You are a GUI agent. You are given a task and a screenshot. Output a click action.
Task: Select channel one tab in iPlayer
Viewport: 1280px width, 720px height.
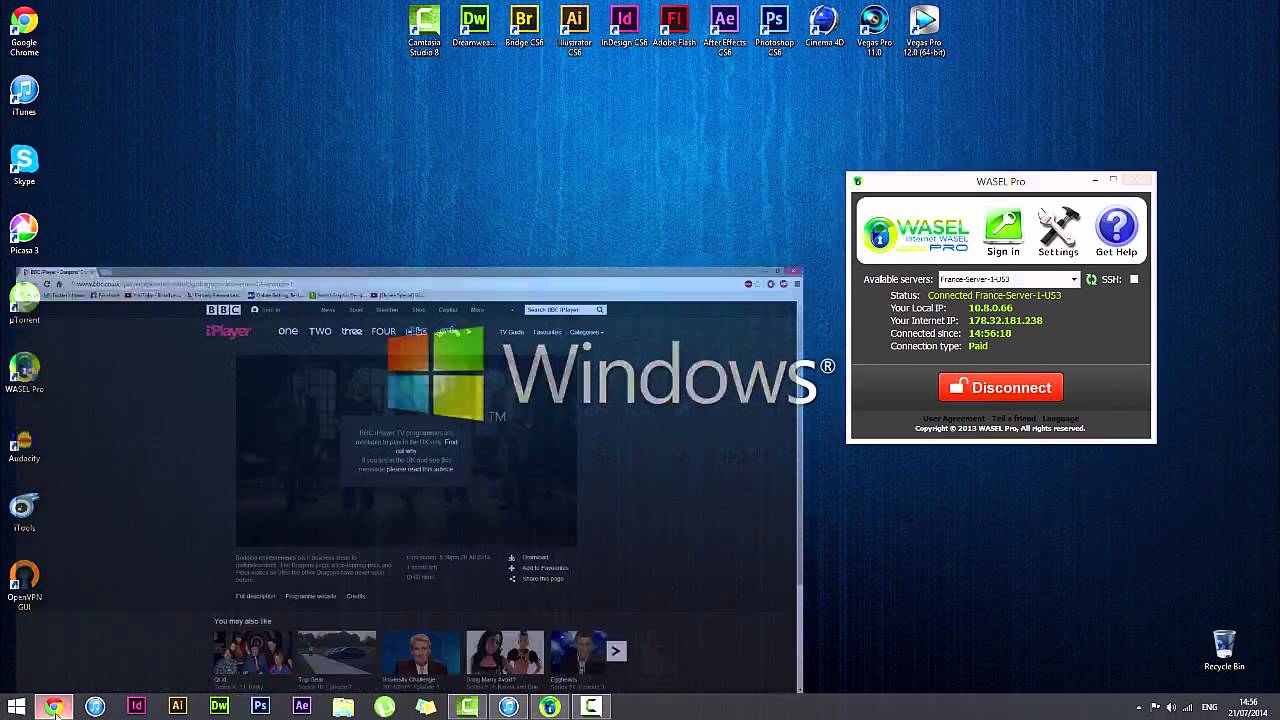tap(288, 331)
